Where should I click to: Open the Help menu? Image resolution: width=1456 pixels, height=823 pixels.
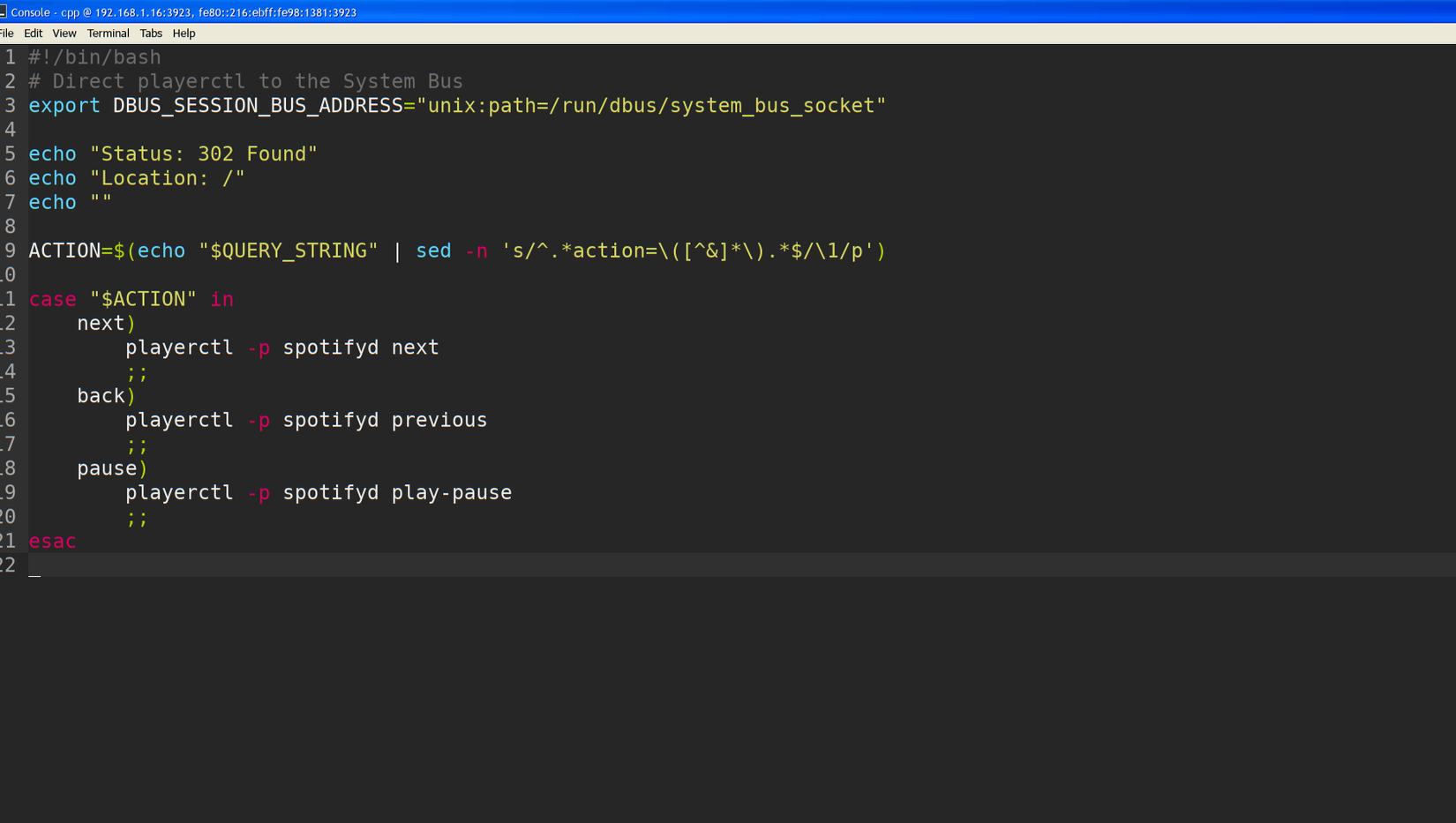coord(184,34)
